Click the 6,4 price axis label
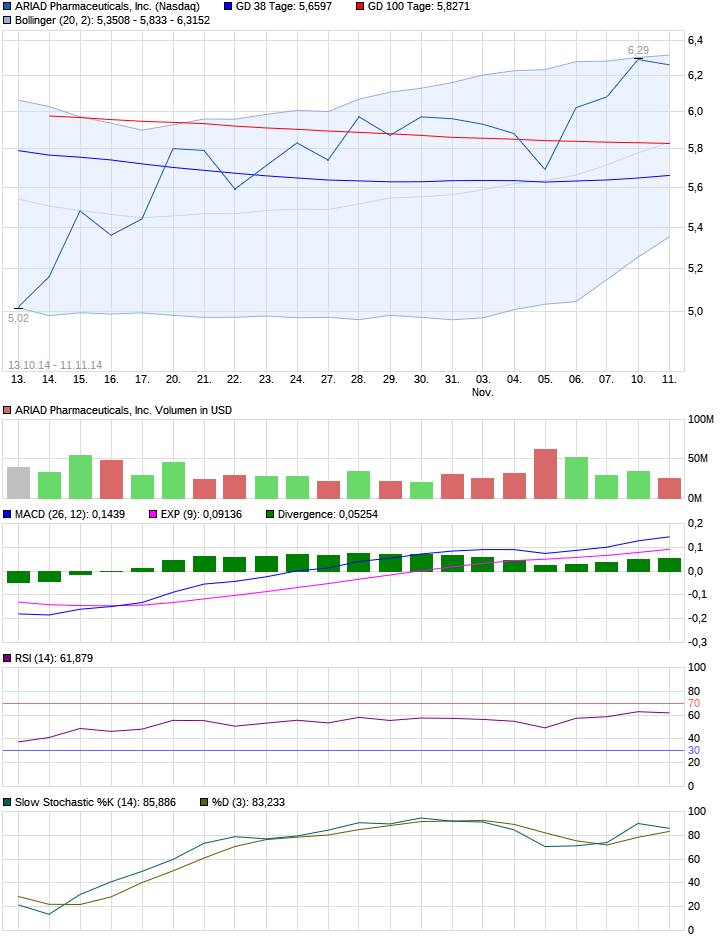This screenshot has width=726, height=940. (x=695, y=41)
